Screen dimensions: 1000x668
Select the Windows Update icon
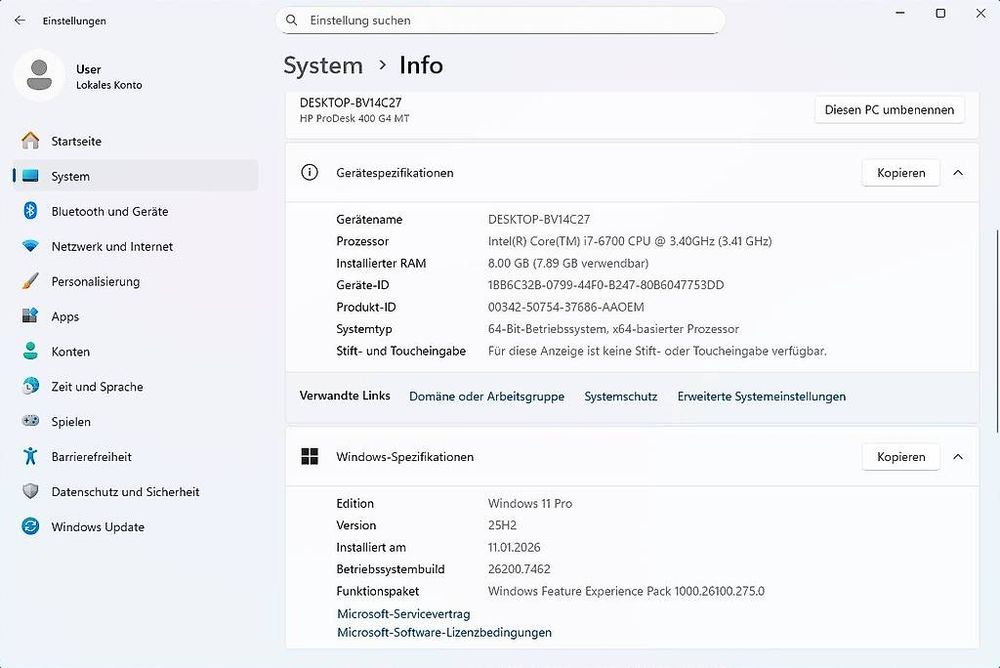click(31, 526)
